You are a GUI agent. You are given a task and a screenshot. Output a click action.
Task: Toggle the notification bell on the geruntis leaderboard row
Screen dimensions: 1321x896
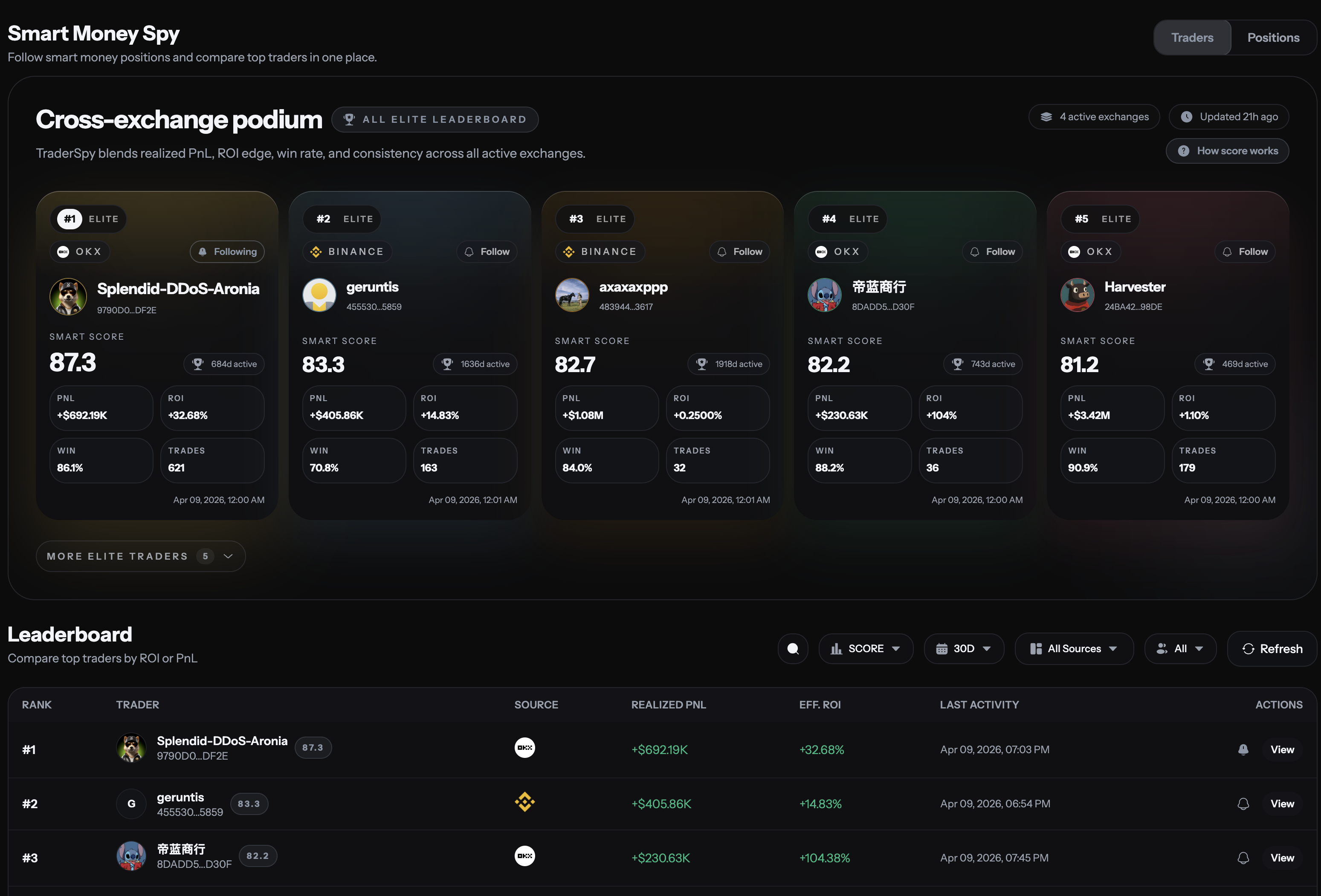[1243, 804]
